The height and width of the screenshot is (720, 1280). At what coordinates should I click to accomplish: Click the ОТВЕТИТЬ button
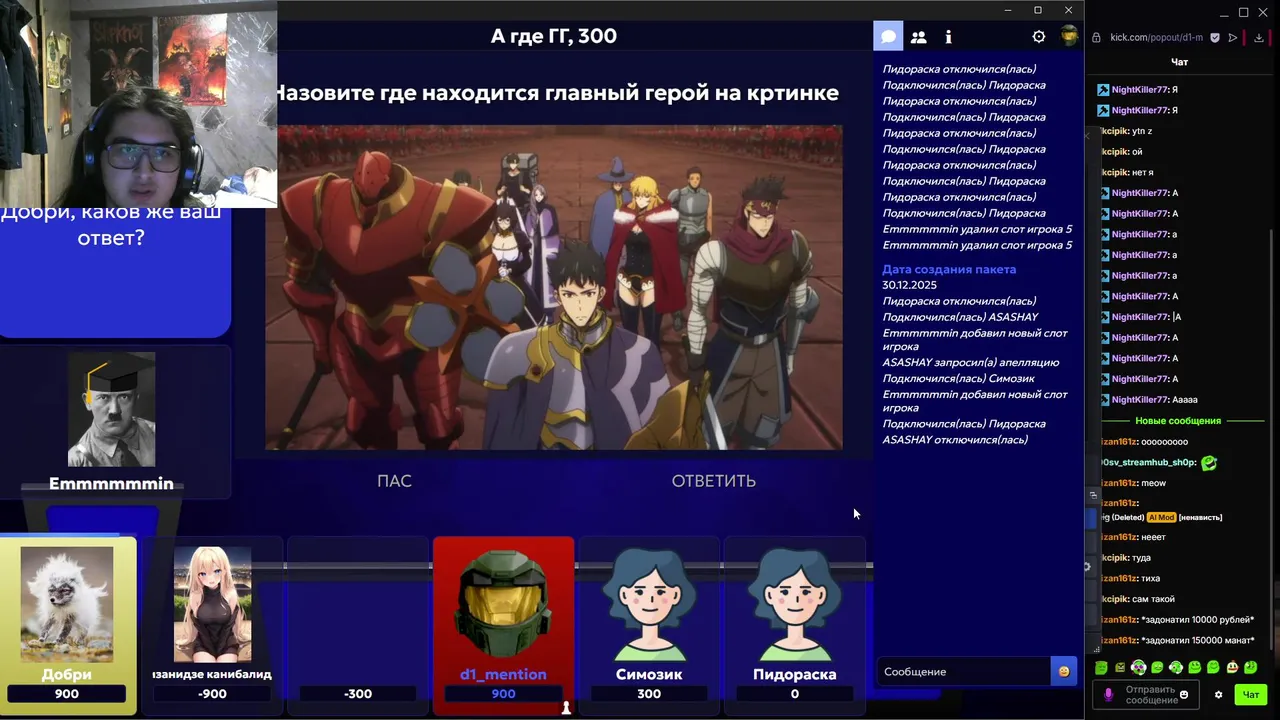point(713,481)
